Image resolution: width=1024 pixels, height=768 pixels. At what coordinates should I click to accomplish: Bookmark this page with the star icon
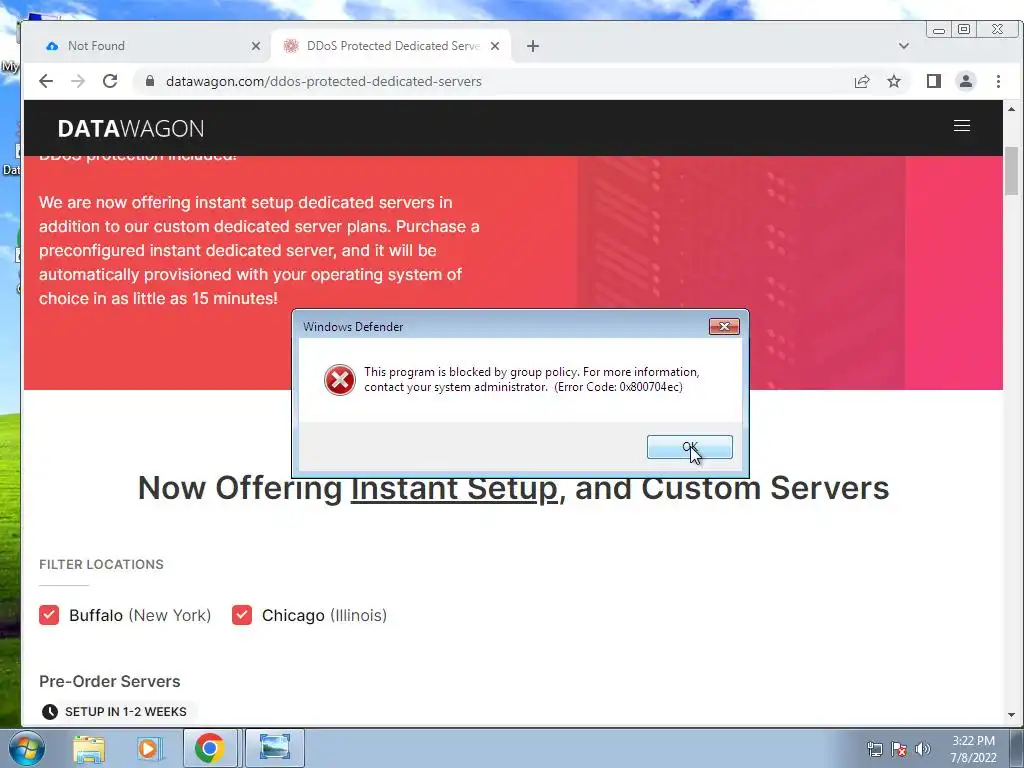click(x=894, y=81)
